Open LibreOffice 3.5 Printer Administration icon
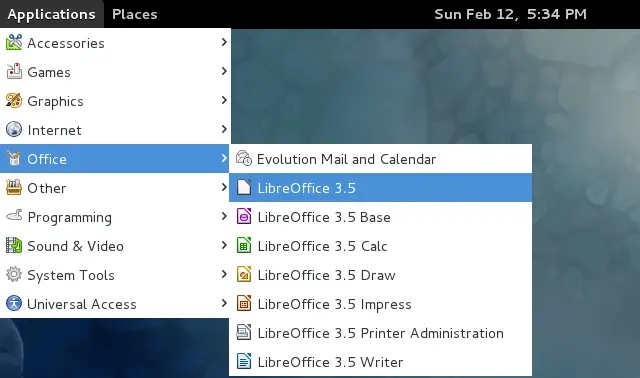 (x=244, y=332)
